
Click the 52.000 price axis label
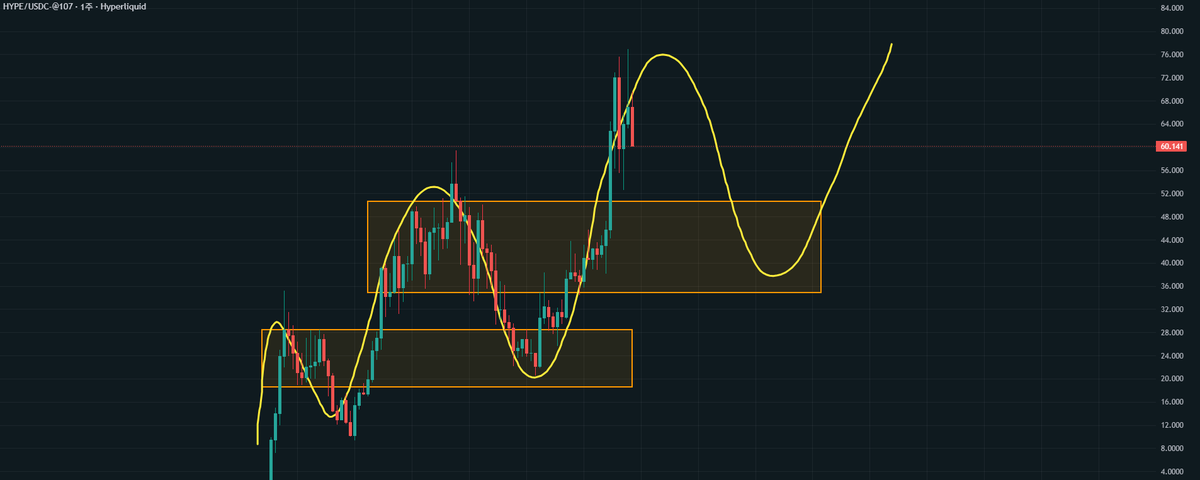(1172, 193)
